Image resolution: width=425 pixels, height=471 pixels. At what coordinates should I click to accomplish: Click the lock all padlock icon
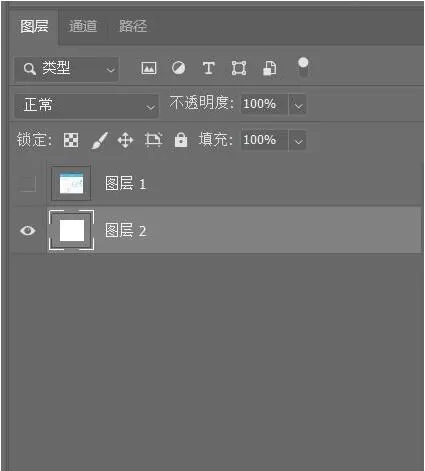pos(181,140)
